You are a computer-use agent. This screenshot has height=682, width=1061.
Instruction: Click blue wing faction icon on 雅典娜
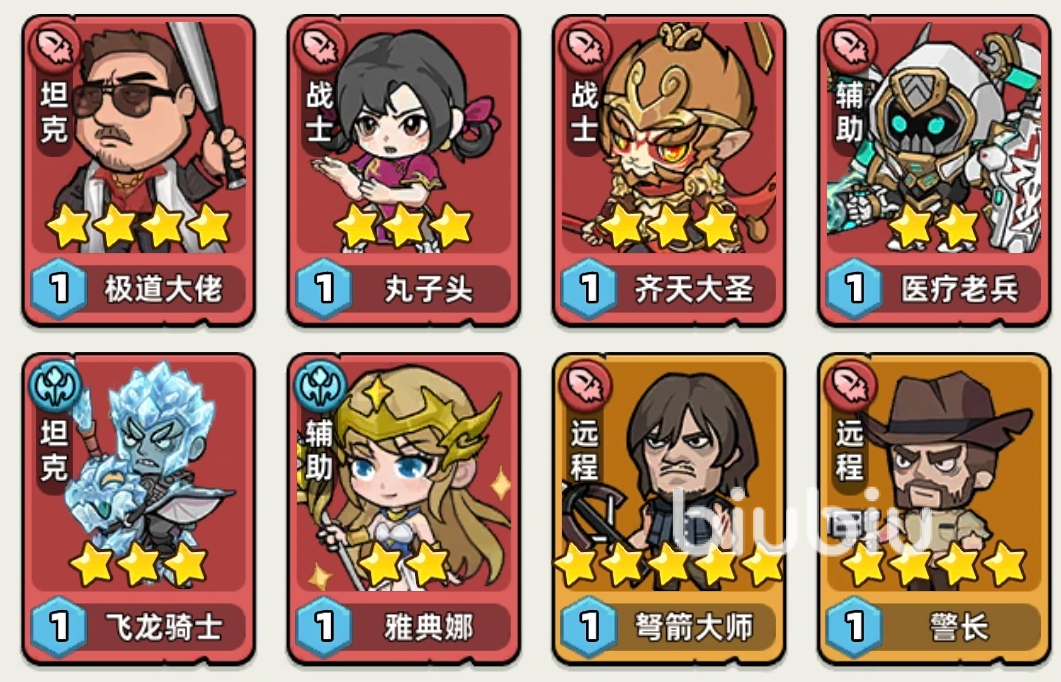click(x=319, y=386)
